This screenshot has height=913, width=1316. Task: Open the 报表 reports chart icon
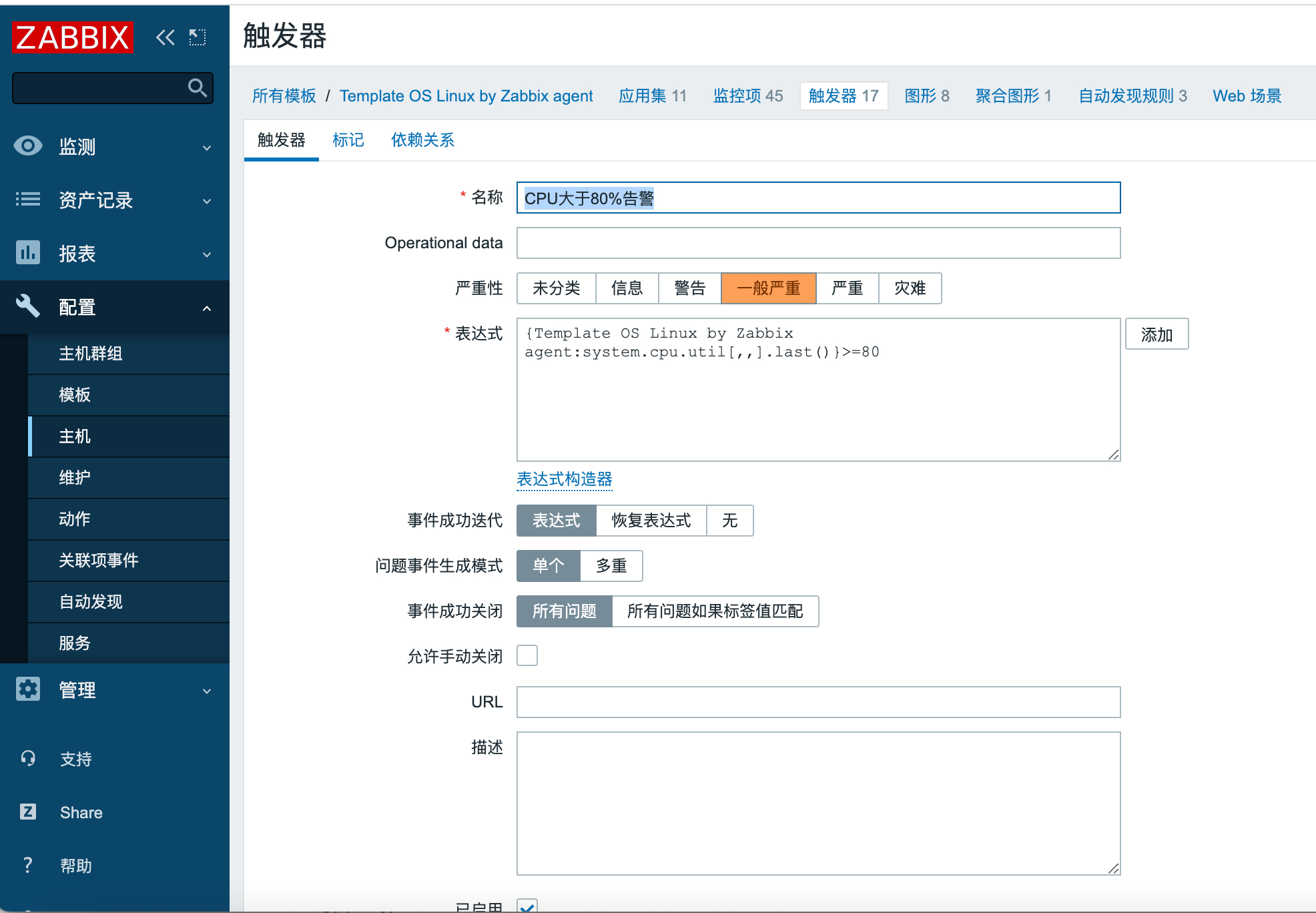coord(27,253)
